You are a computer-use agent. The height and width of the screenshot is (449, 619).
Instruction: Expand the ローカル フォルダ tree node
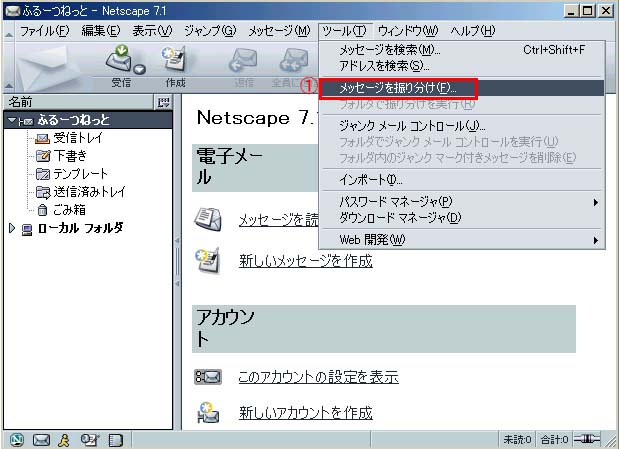(11, 228)
